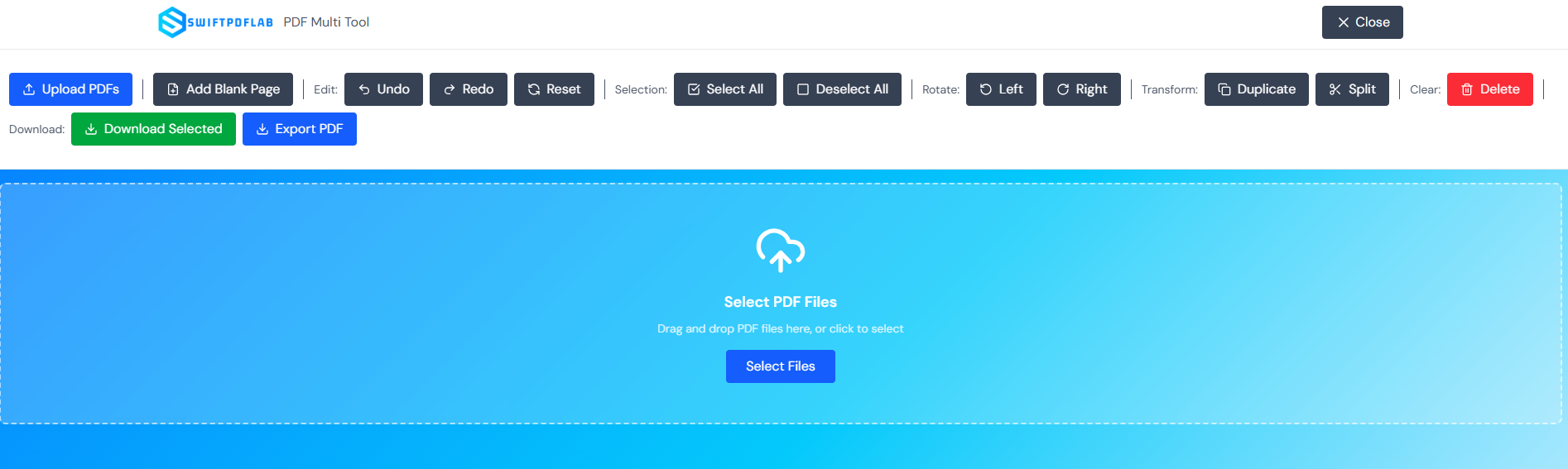Add a blank page
Viewport: 1568px width, 469px height.
point(223,89)
